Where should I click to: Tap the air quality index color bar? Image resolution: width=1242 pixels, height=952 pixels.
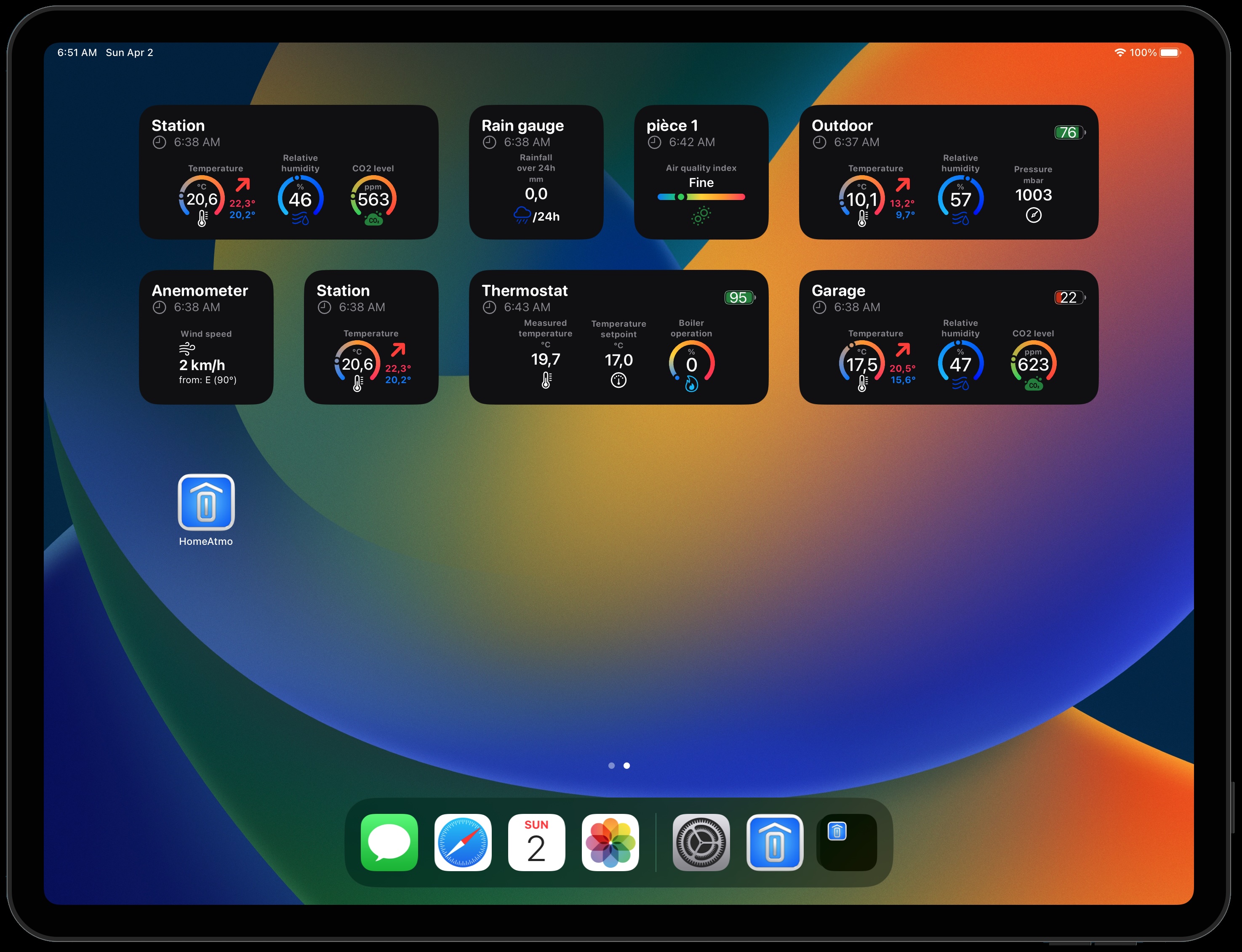701,197
